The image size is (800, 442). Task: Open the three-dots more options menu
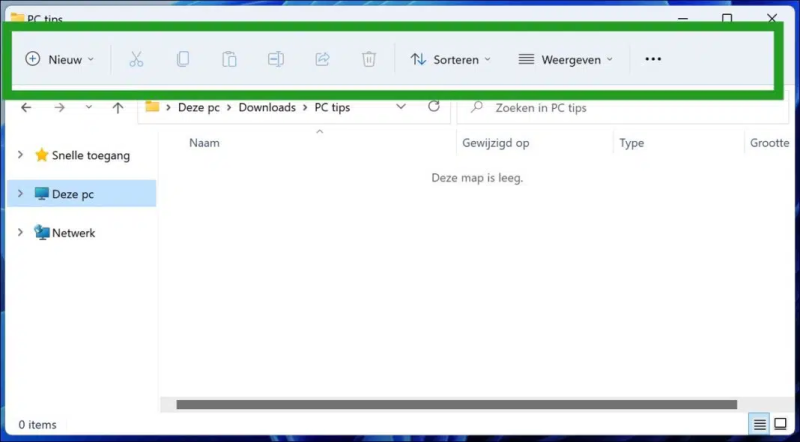pyautogui.click(x=653, y=60)
